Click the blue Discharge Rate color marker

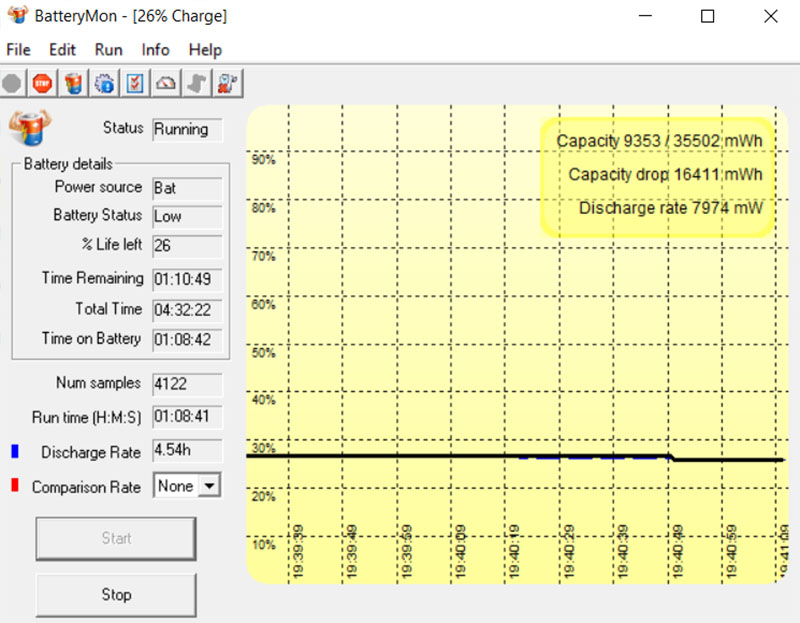pos(14,452)
